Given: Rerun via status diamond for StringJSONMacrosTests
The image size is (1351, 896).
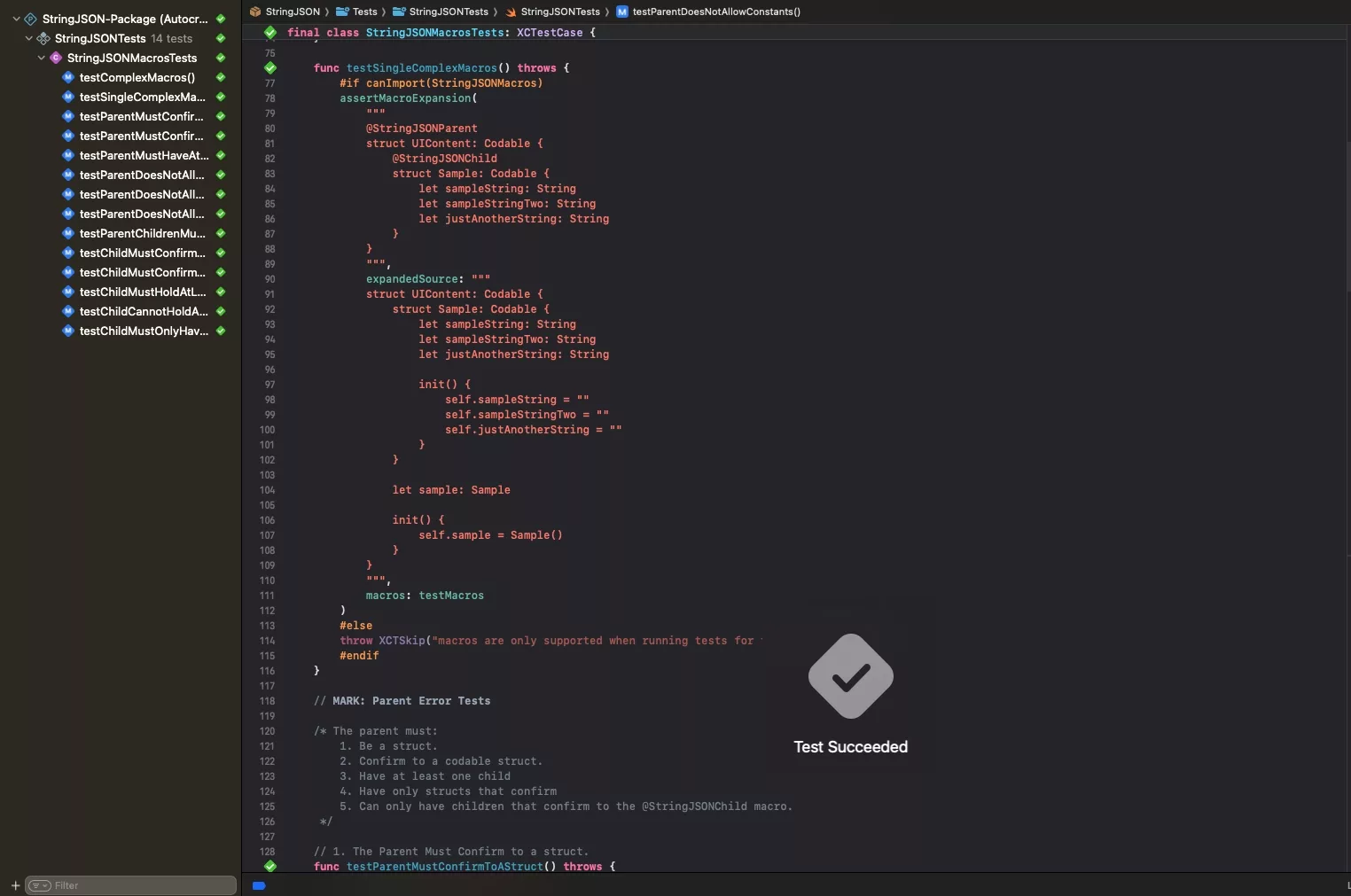Looking at the screenshot, I should 221,58.
